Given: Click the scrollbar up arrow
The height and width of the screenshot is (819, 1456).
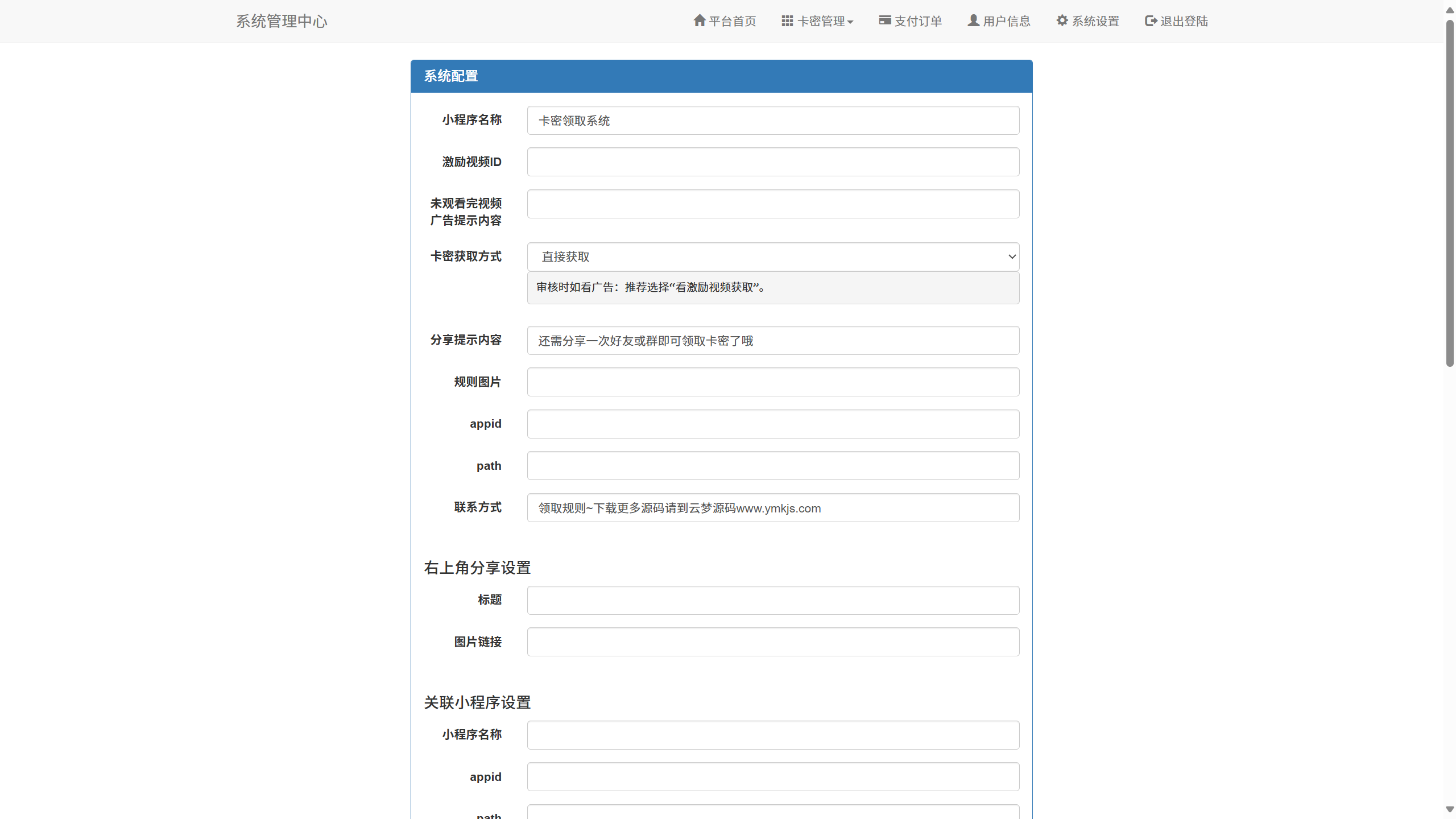Looking at the screenshot, I should pyautogui.click(x=1450, y=10).
